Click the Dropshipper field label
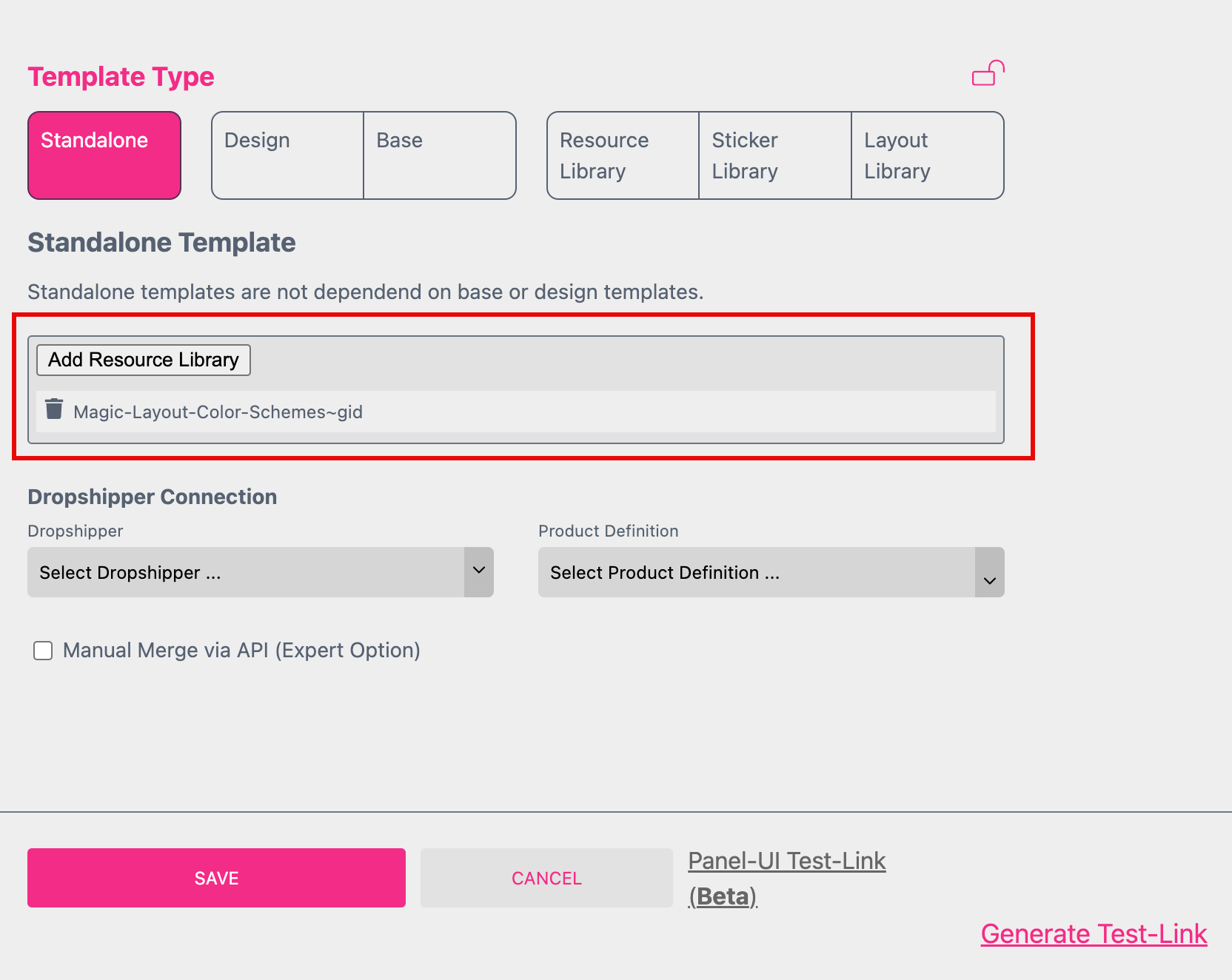This screenshot has width=1232, height=980. 76,531
